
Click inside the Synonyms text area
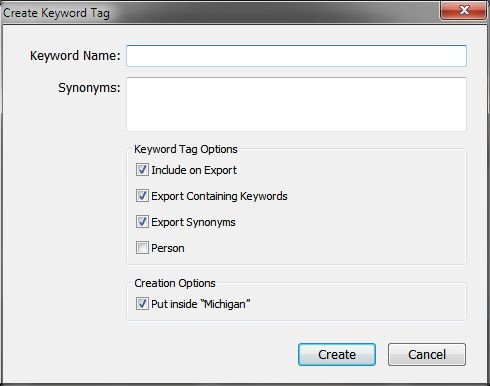pyautogui.click(x=296, y=104)
